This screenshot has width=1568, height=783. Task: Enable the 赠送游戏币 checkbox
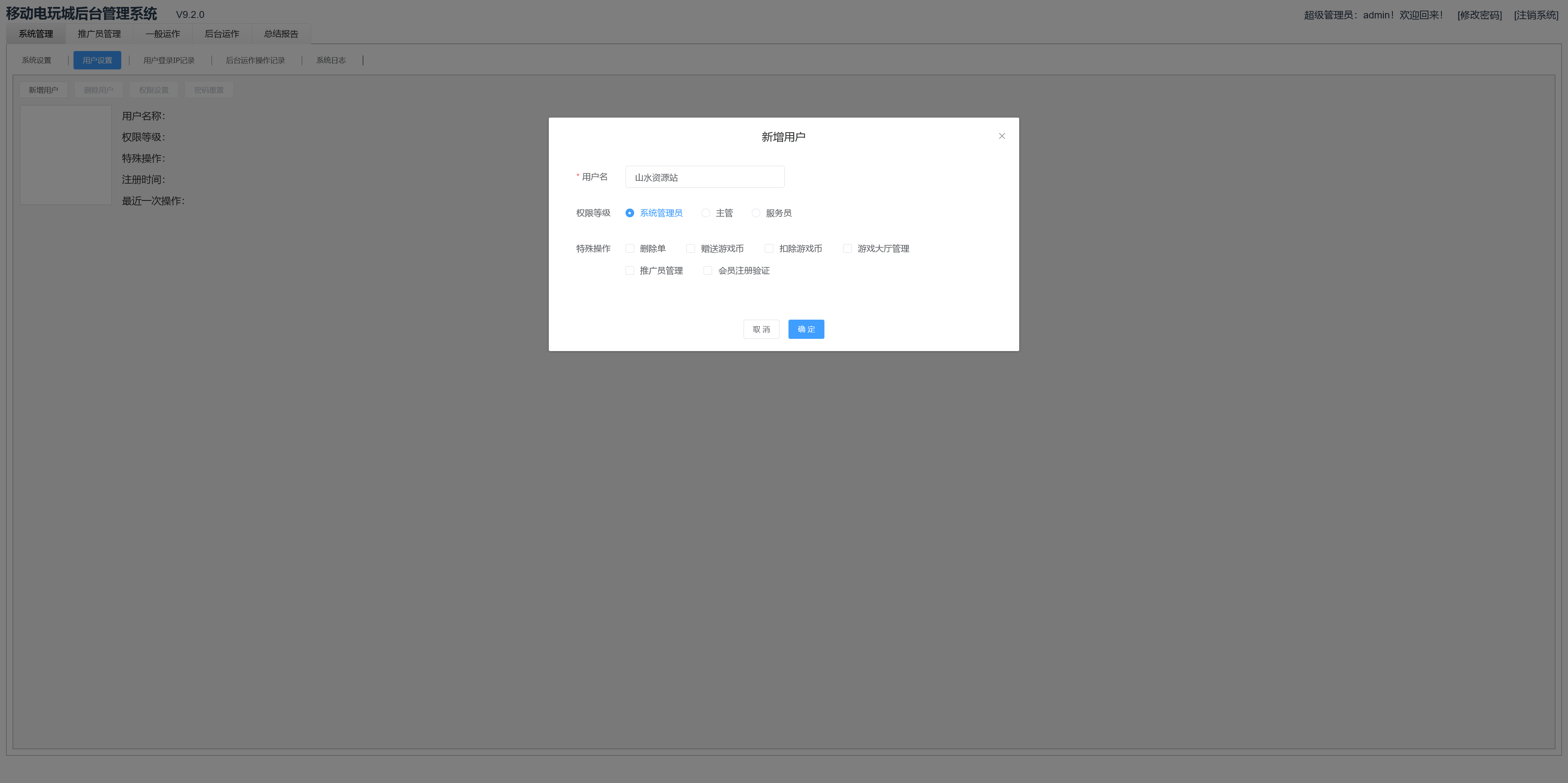(x=690, y=249)
